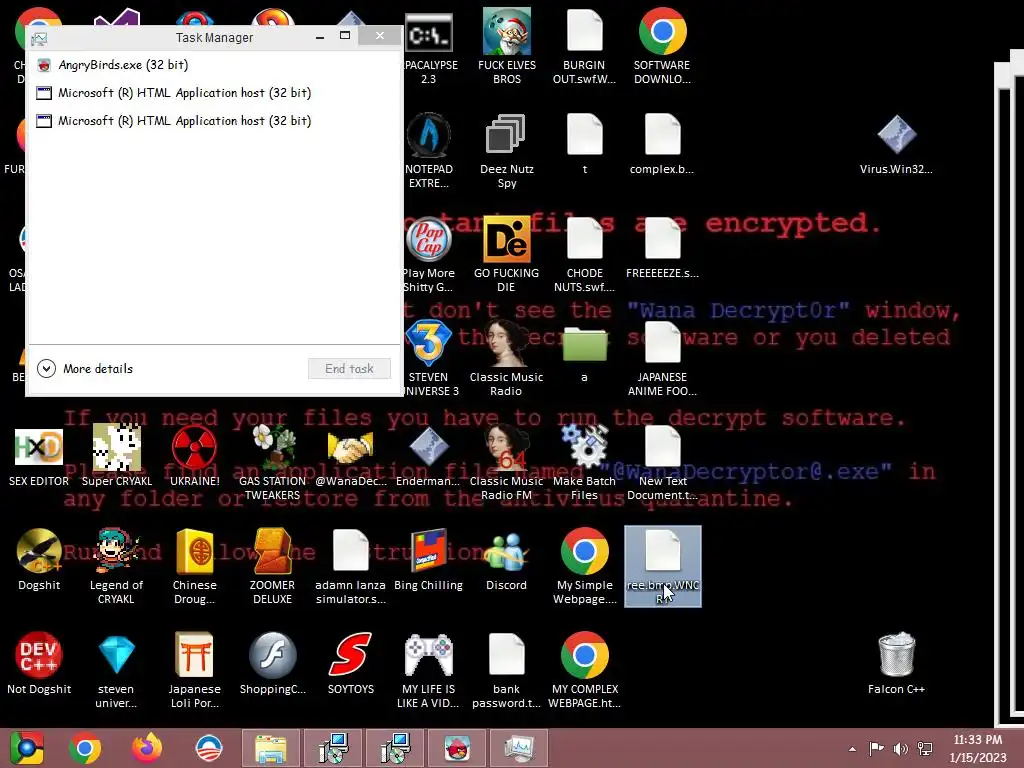Maximize the Task Manager window

click(x=345, y=36)
